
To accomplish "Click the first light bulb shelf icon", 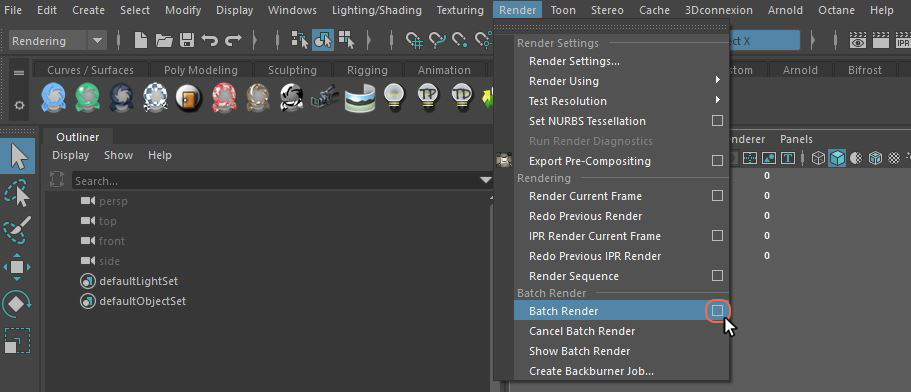I will [x=394, y=97].
